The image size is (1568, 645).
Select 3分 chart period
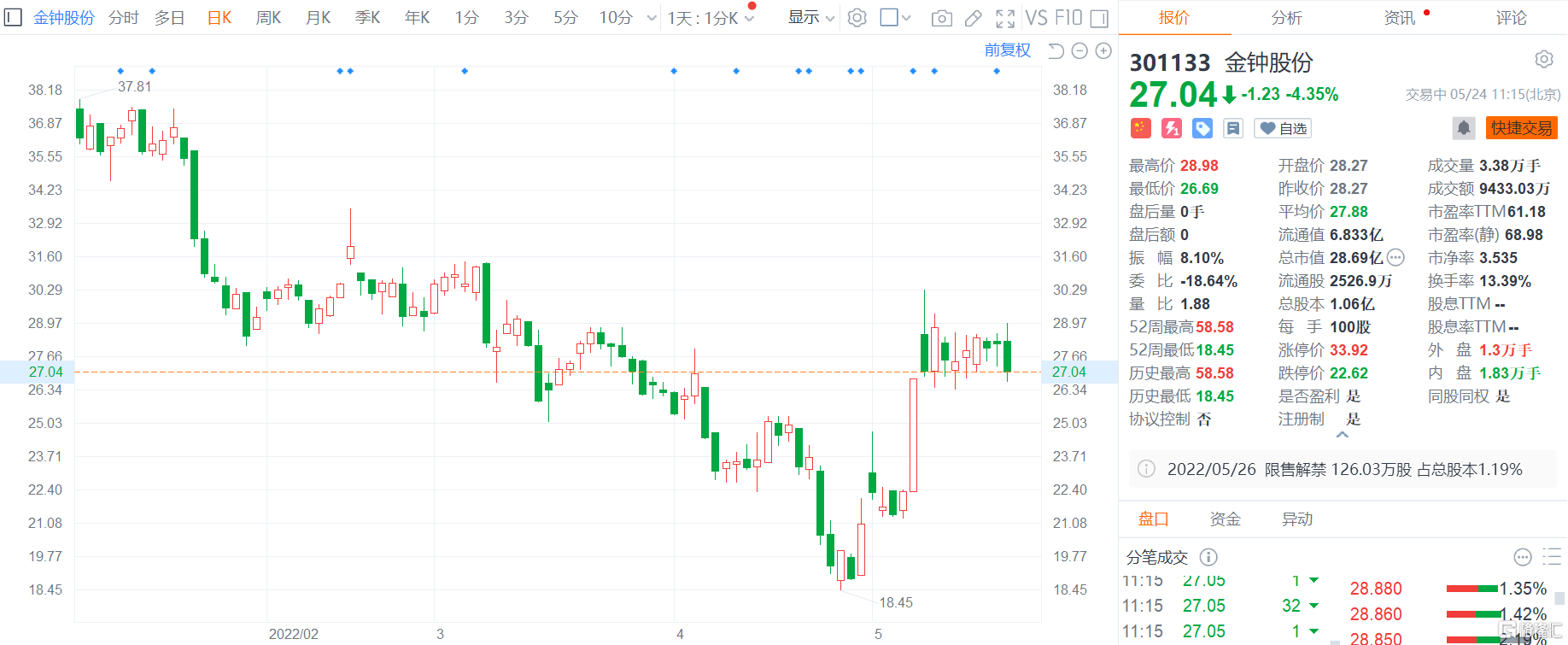coord(516,18)
